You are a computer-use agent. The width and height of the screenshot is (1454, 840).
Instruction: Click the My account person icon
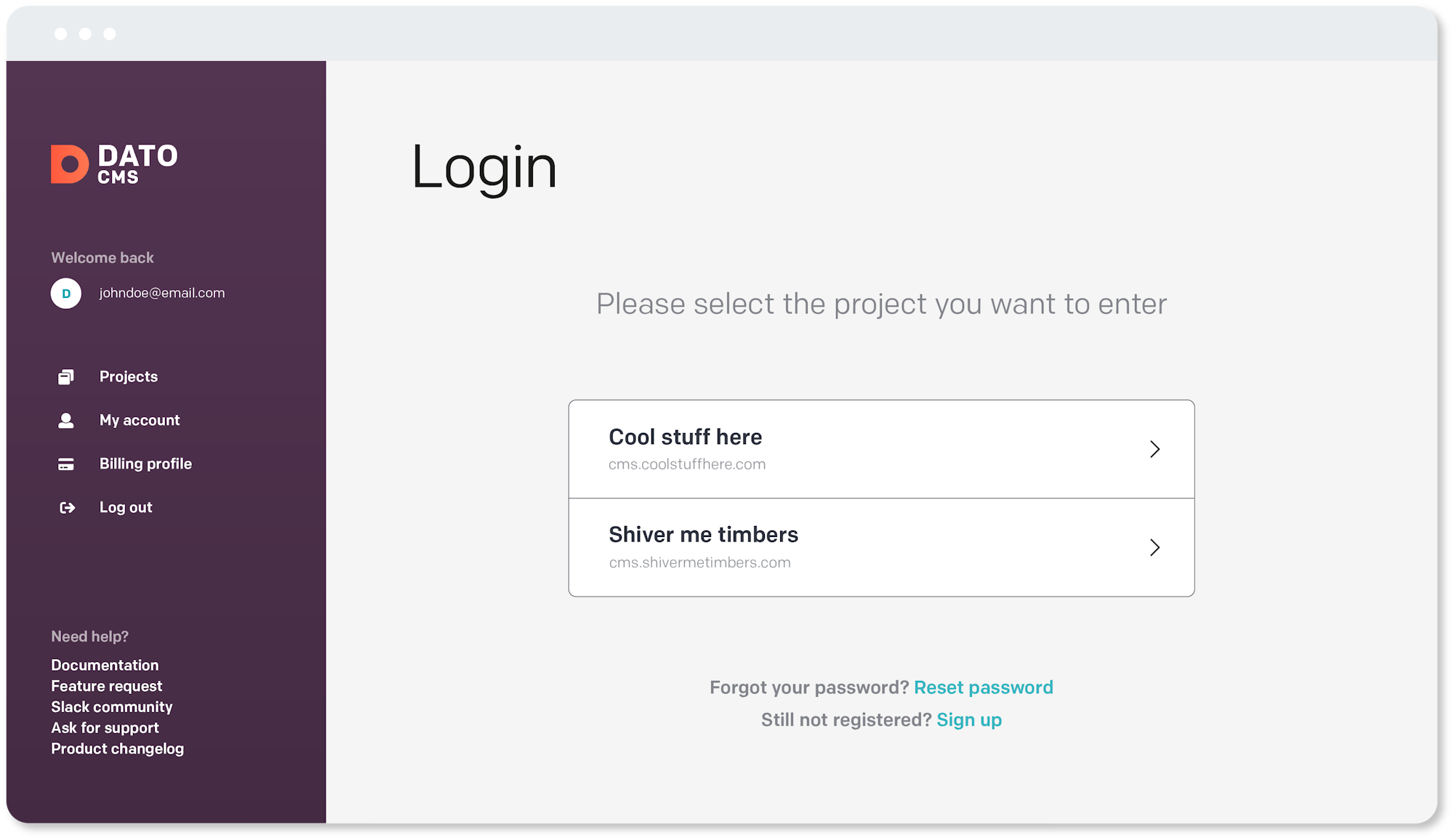(x=66, y=420)
